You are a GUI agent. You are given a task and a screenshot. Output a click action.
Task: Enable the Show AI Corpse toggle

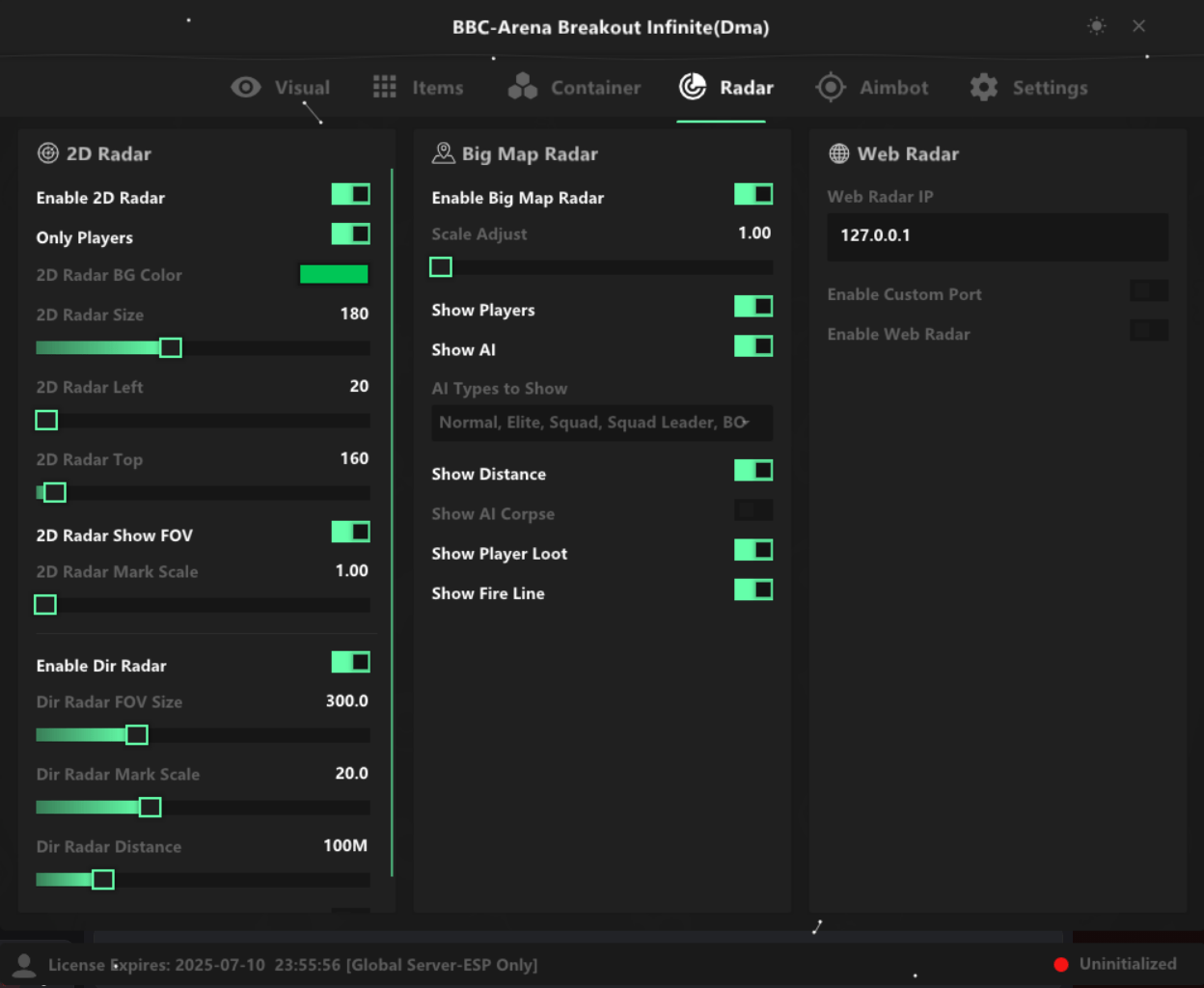point(753,510)
